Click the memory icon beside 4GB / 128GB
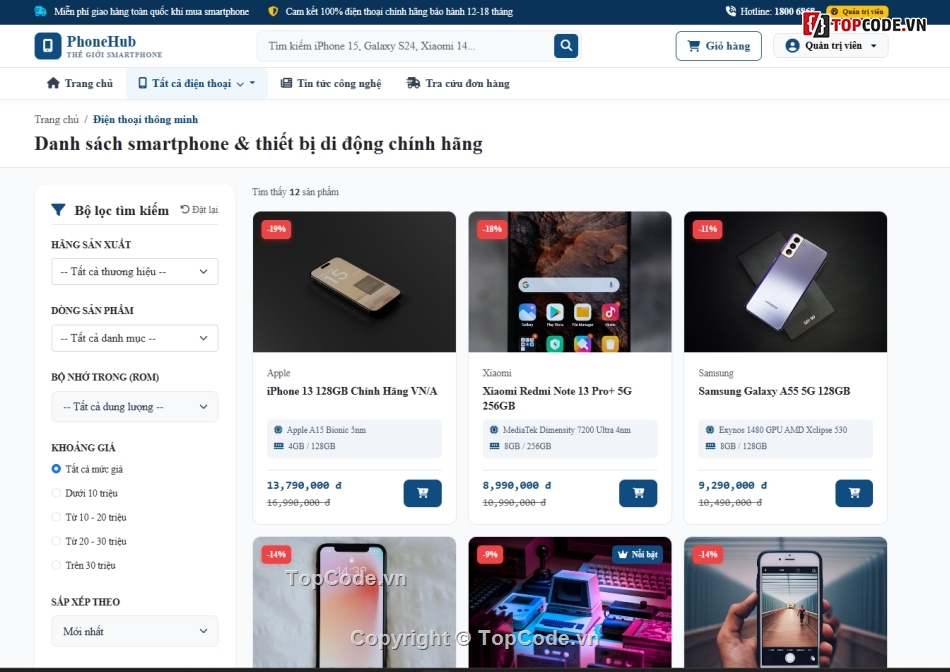Image resolution: width=950 pixels, height=672 pixels. pyautogui.click(x=278, y=446)
